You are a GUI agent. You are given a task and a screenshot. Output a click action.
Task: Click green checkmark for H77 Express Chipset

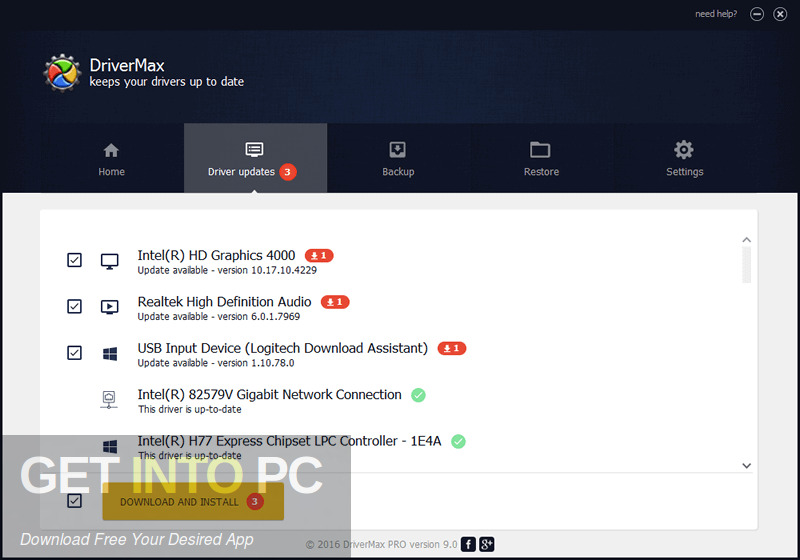(x=458, y=441)
